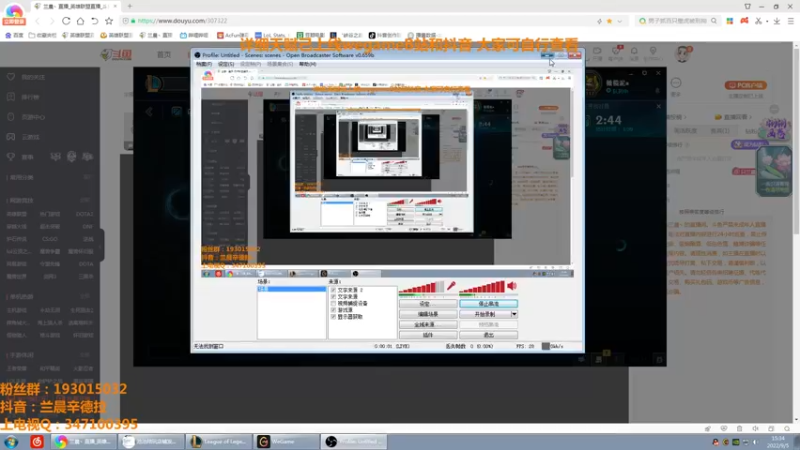Click '开始录制' start recording button
The image size is (800, 450).
[x=485, y=314]
